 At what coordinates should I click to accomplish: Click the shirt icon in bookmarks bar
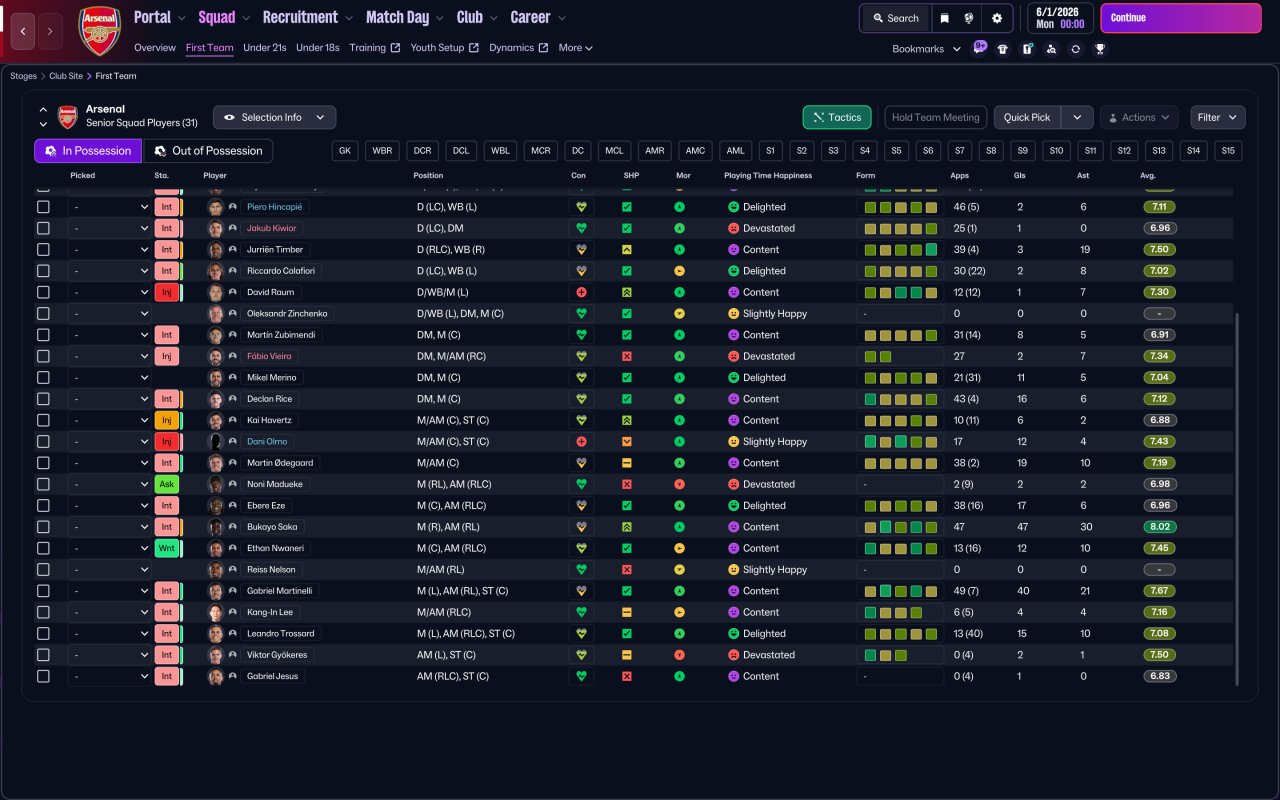point(1003,49)
